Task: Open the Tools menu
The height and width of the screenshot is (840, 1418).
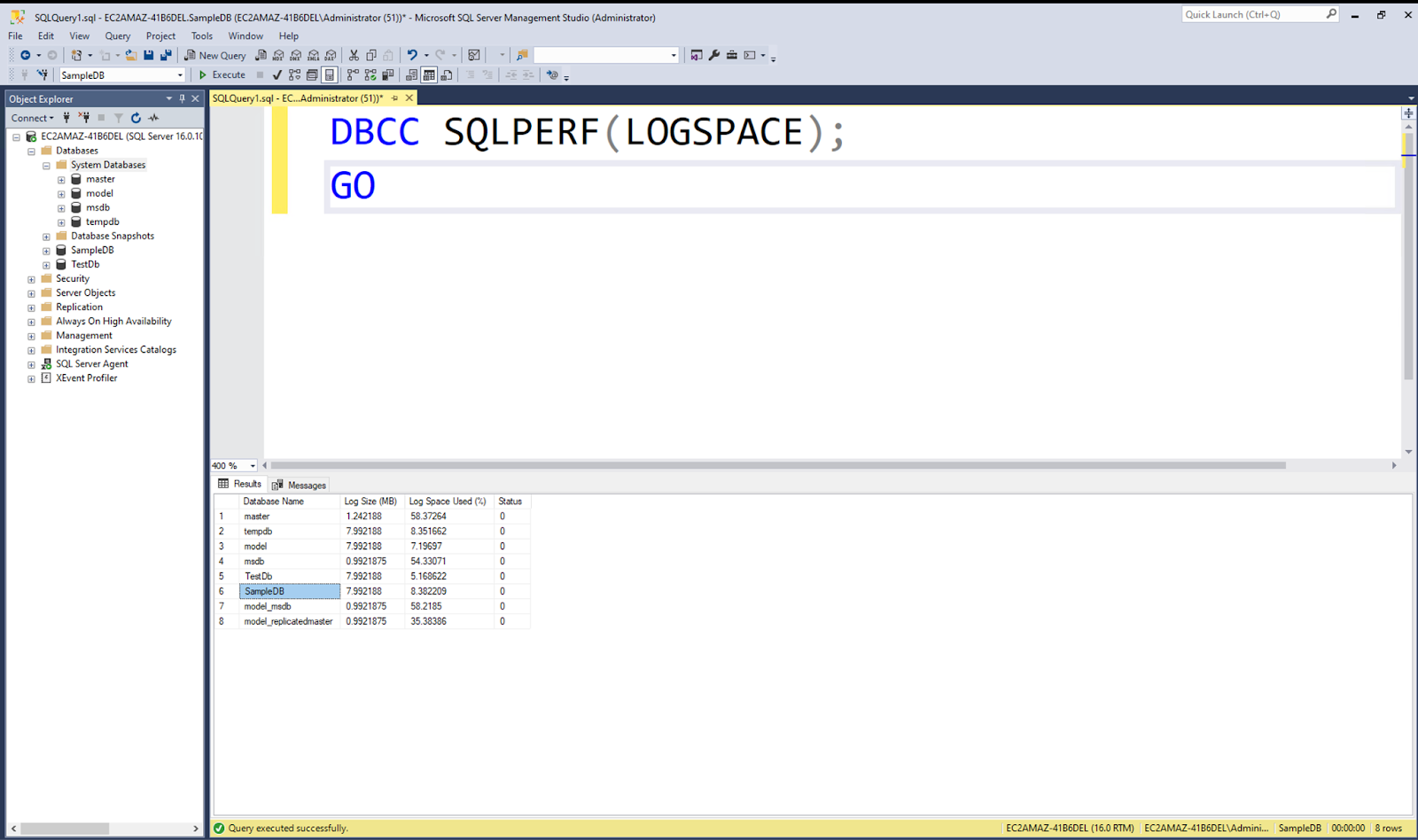Action: [201, 35]
